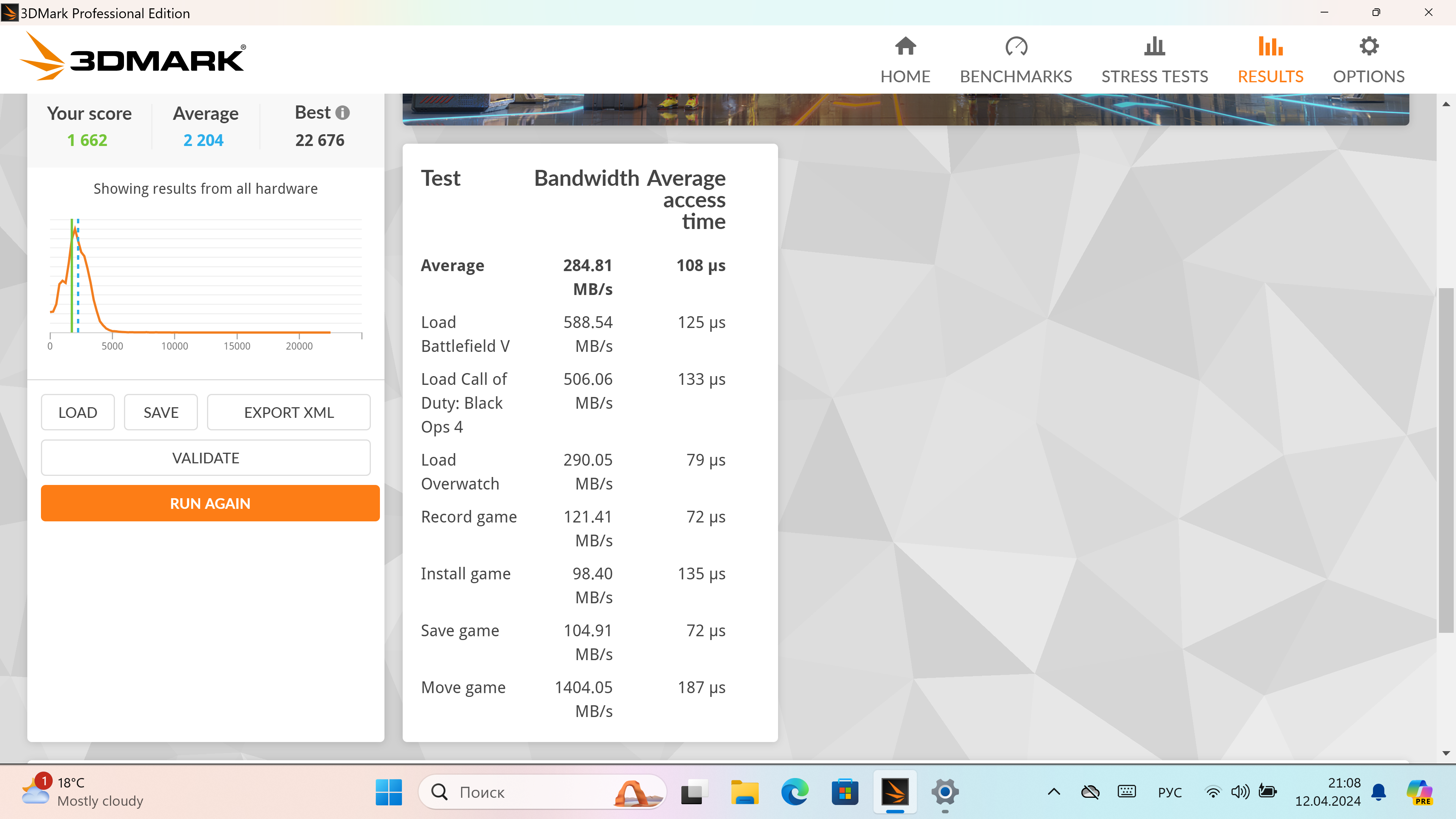Open Options via gear icon
Screen dimensions: 1456x819
pyautogui.click(x=1368, y=46)
